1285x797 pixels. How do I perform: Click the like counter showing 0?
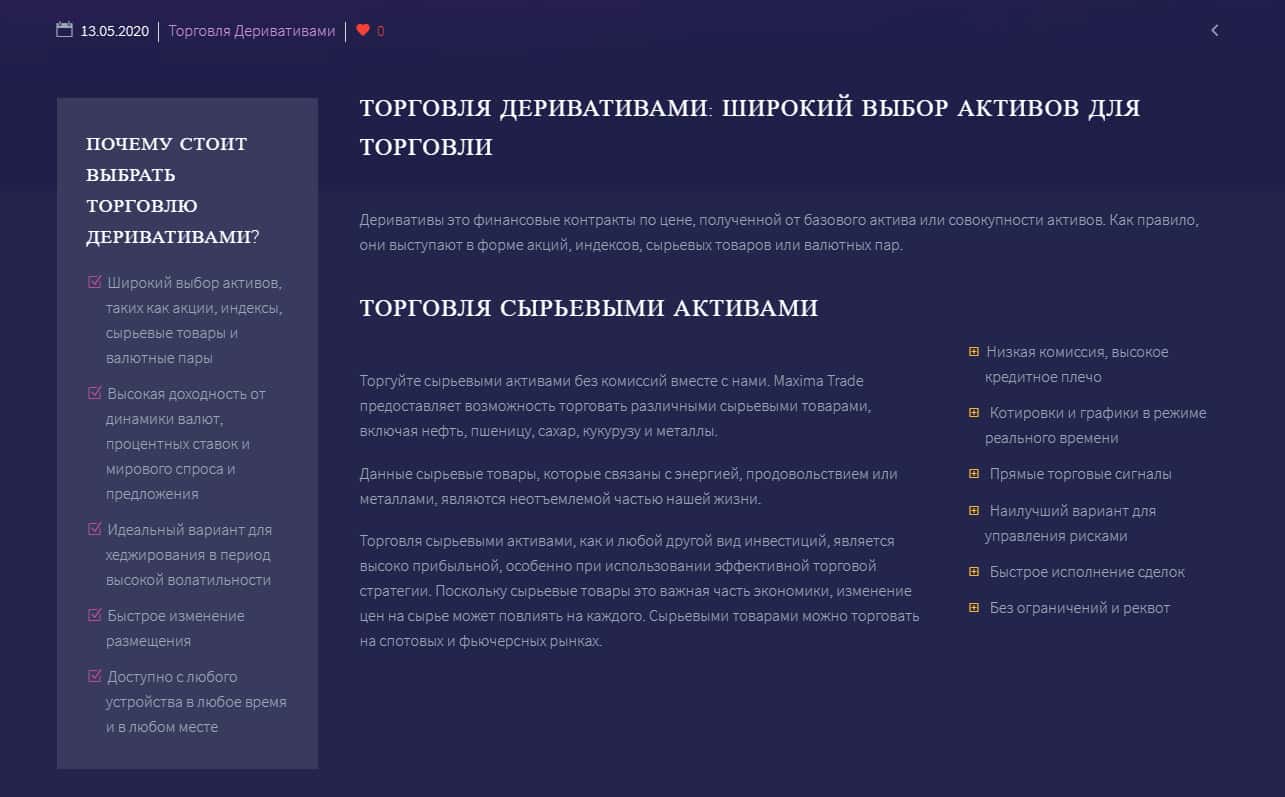(381, 31)
